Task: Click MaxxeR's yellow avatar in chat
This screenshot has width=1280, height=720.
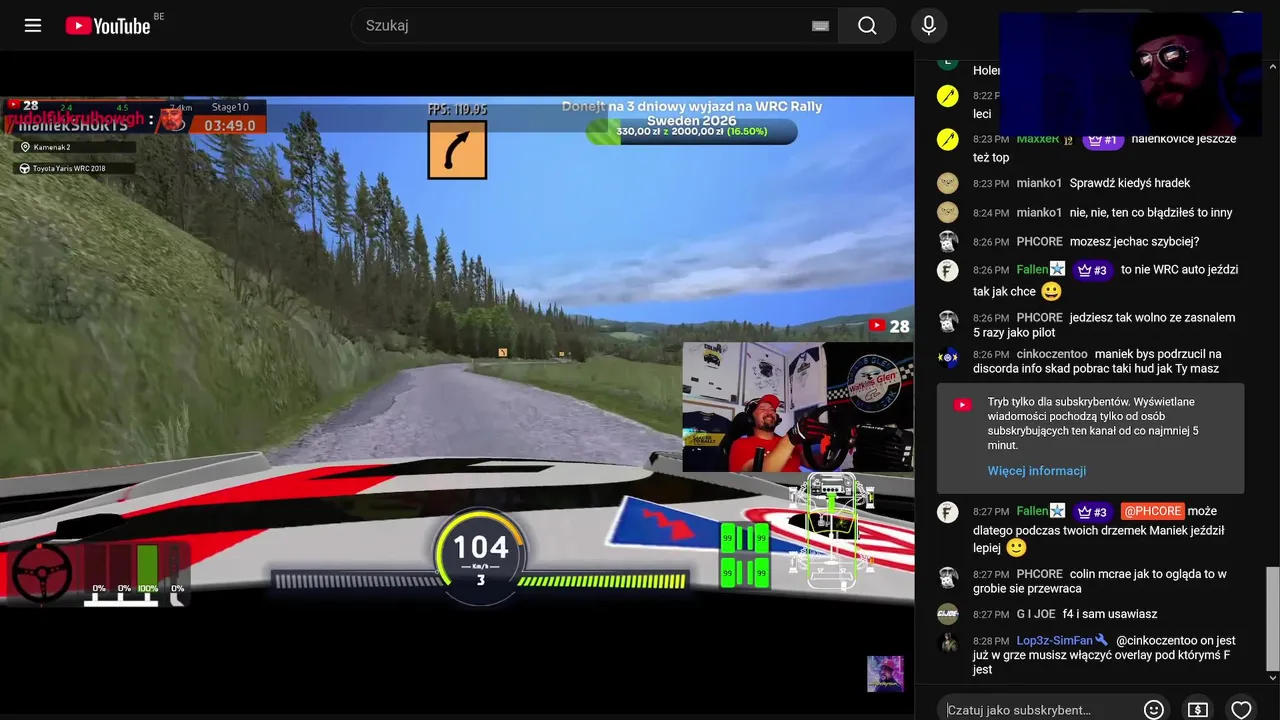Action: (948, 140)
